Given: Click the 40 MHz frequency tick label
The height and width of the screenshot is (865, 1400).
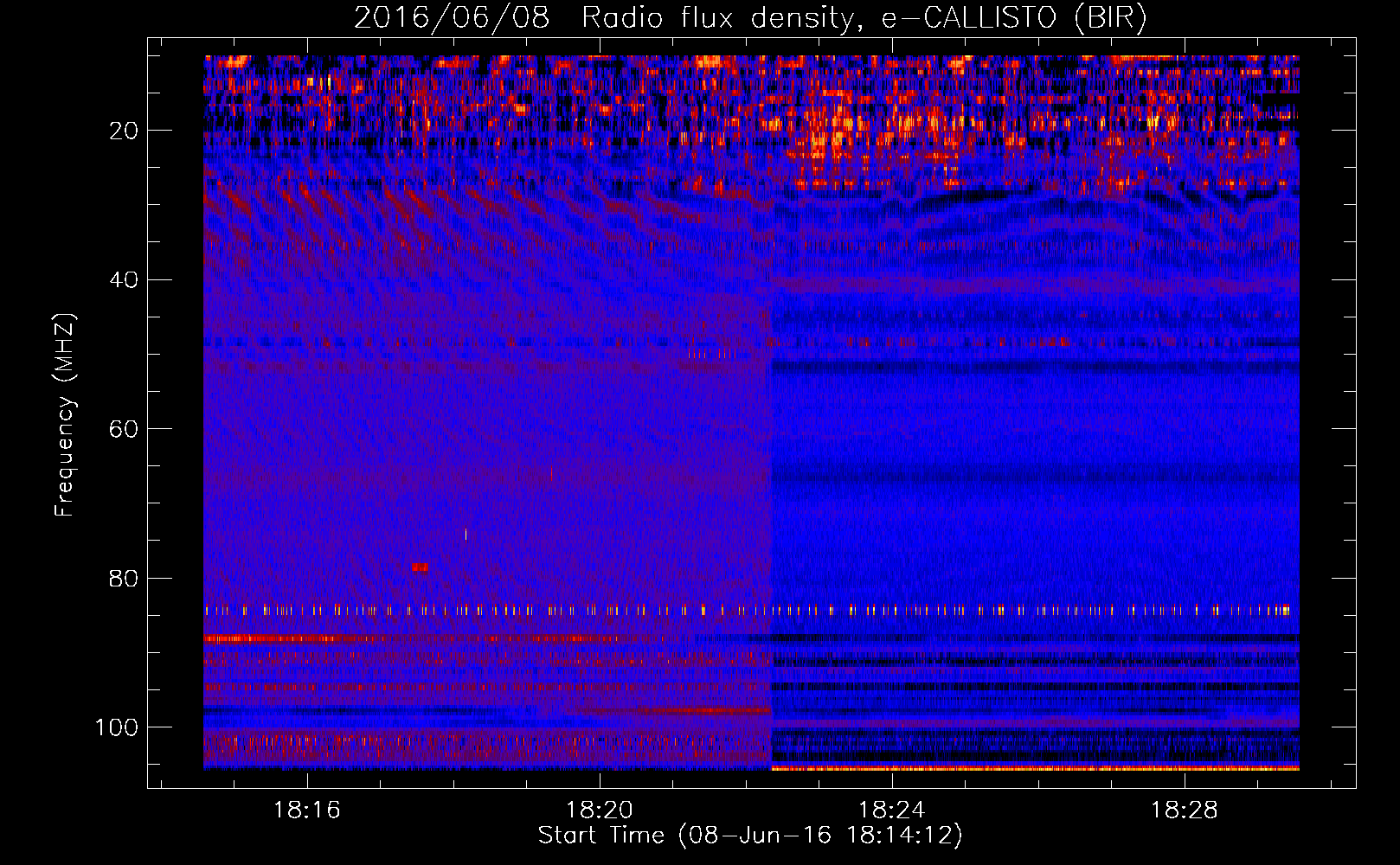Looking at the screenshot, I should point(124,280).
